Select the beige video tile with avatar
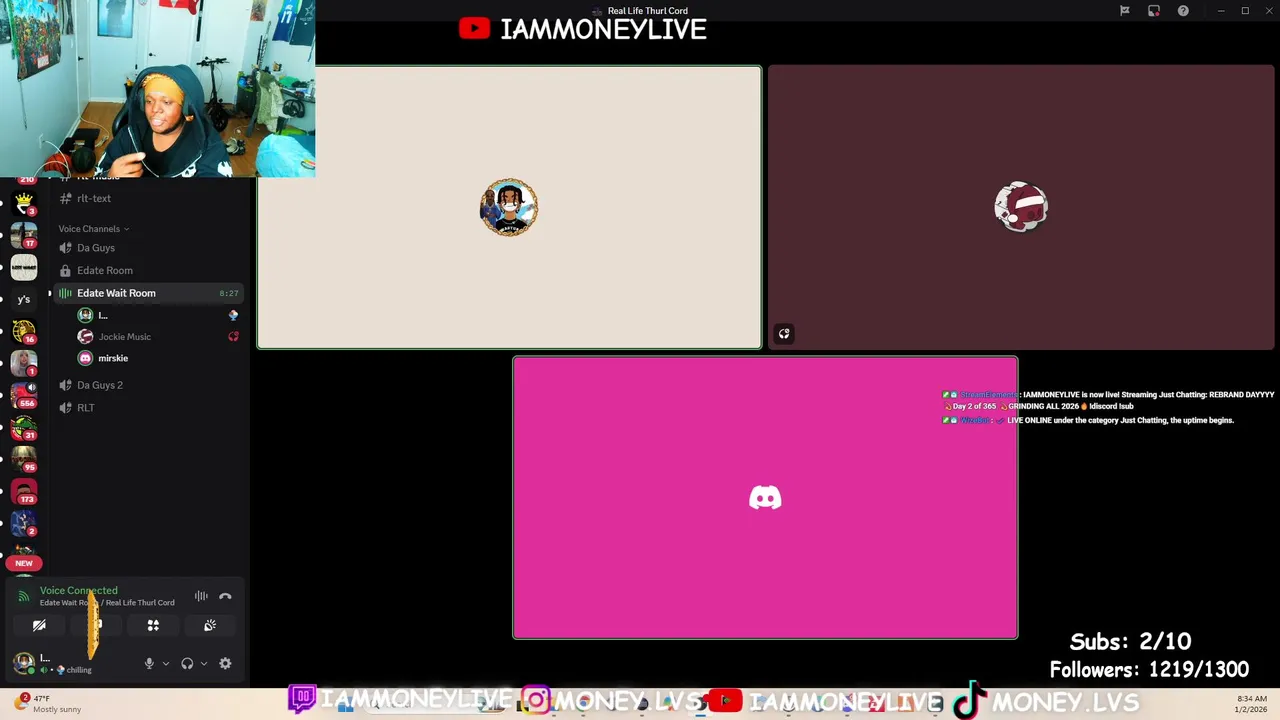This screenshot has height=720, width=1280. tap(509, 207)
